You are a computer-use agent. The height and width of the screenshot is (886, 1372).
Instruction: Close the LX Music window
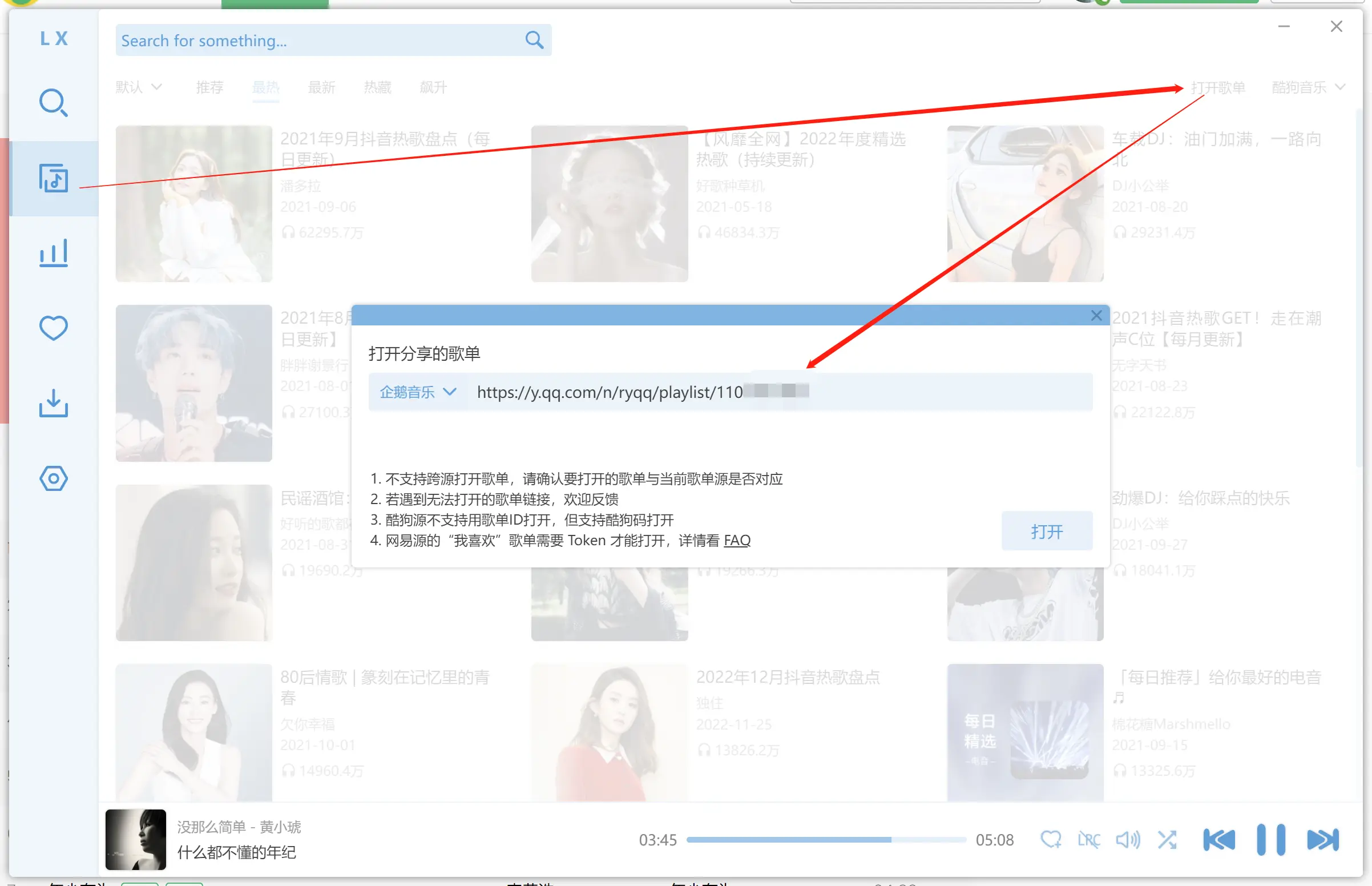point(1336,26)
